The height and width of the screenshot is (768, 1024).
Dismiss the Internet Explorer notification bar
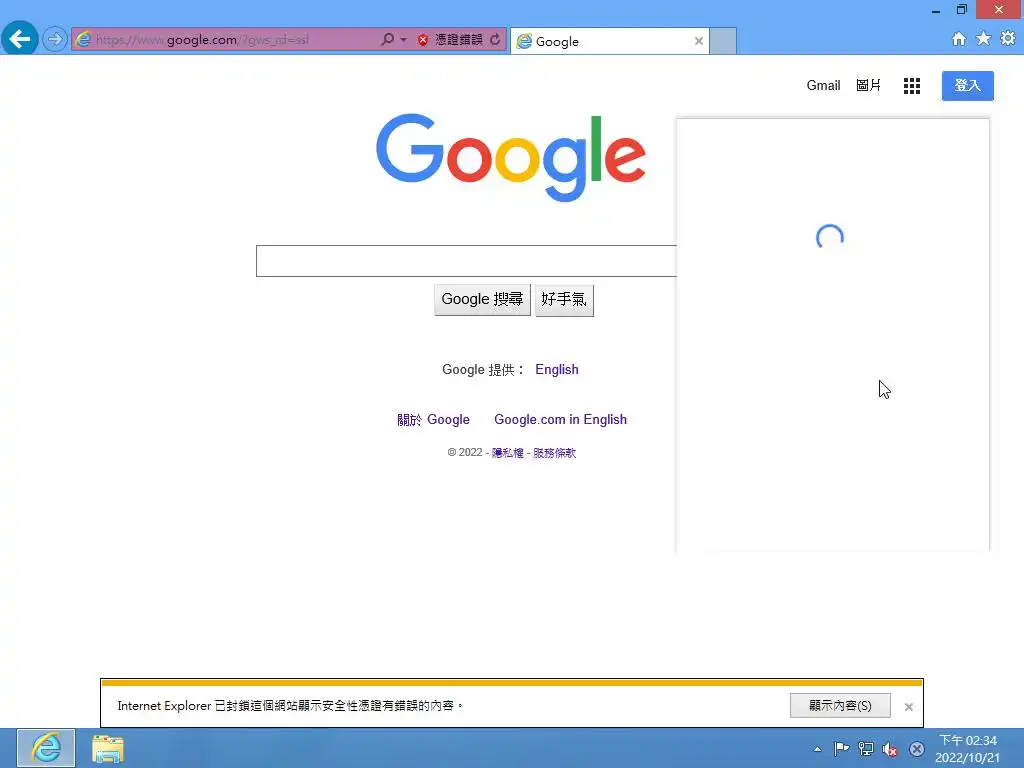tap(908, 707)
